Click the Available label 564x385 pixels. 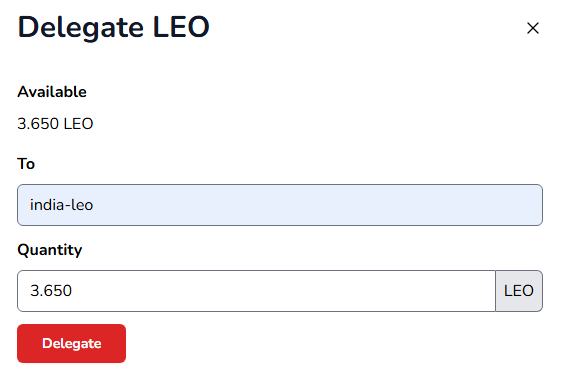[52, 92]
